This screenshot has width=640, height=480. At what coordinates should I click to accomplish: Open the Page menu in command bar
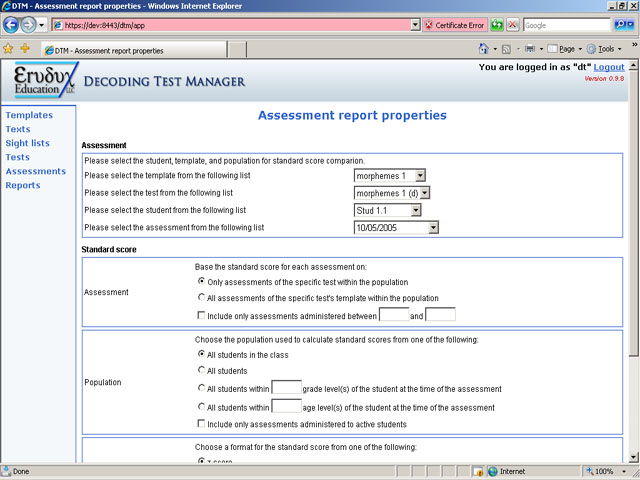[564, 49]
